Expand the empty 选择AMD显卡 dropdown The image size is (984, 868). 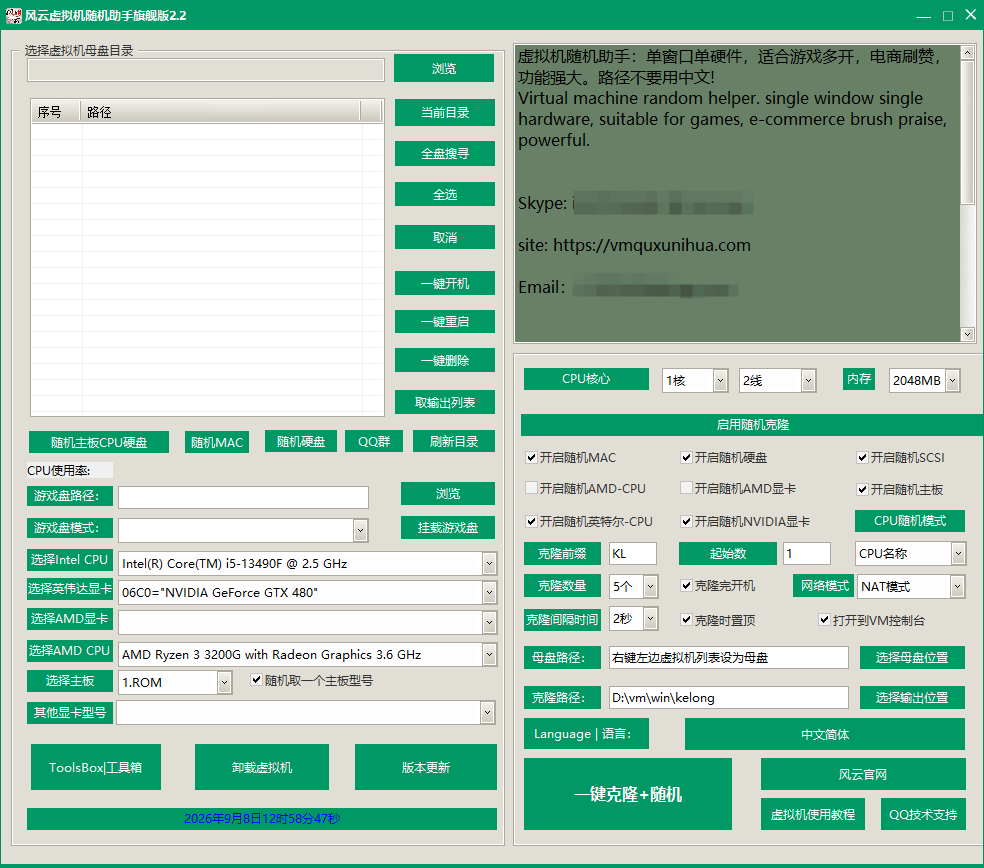click(x=489, y=623)
